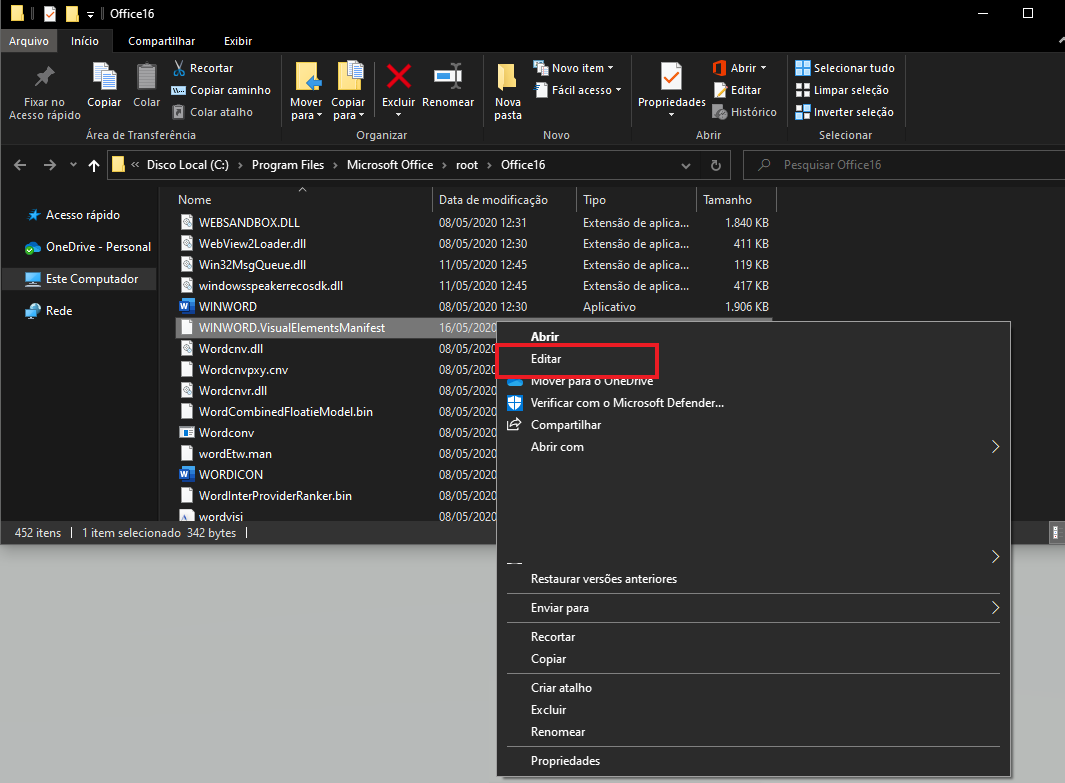Click the WINWORD application icon

pyautogui.click(x=186, y=306)
